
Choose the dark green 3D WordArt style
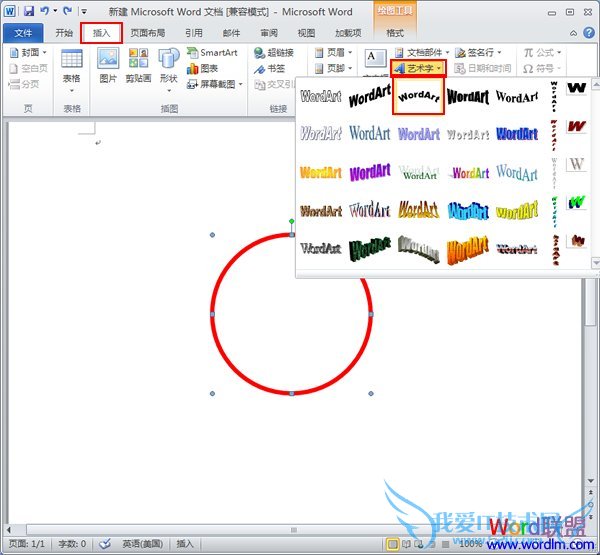[370, 249]
